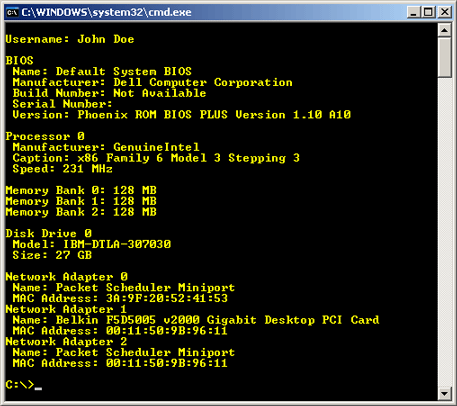
Task: Click the C:\WINDOWS\system32\cmd.exe title bar text
Action: (x=106, y=12)
